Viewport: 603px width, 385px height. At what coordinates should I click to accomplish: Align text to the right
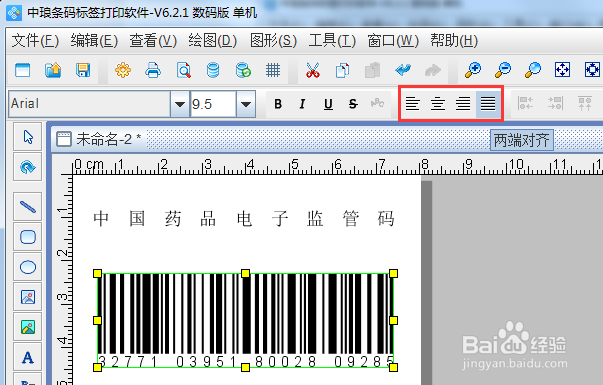463,103
